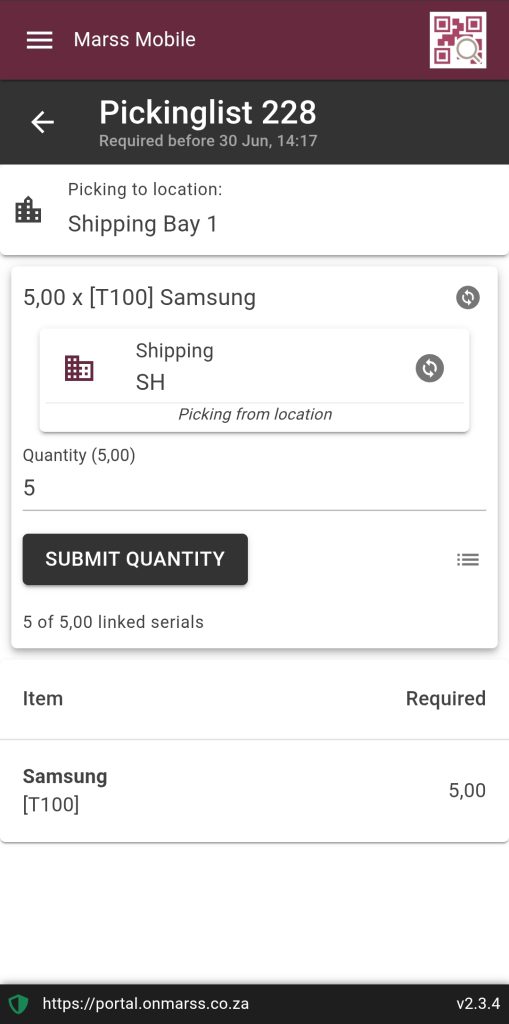
Task: Click the Pickinglist 228 heading
Action: 208,112
